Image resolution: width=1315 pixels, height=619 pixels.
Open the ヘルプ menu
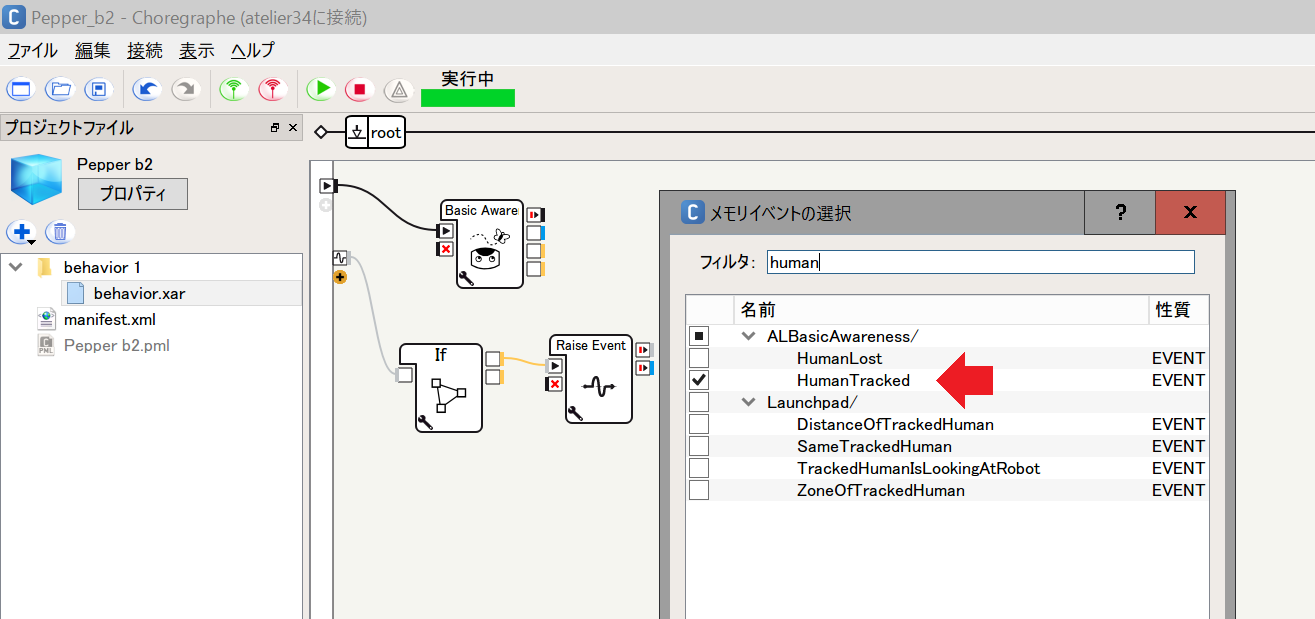click(x=252, y=50)
